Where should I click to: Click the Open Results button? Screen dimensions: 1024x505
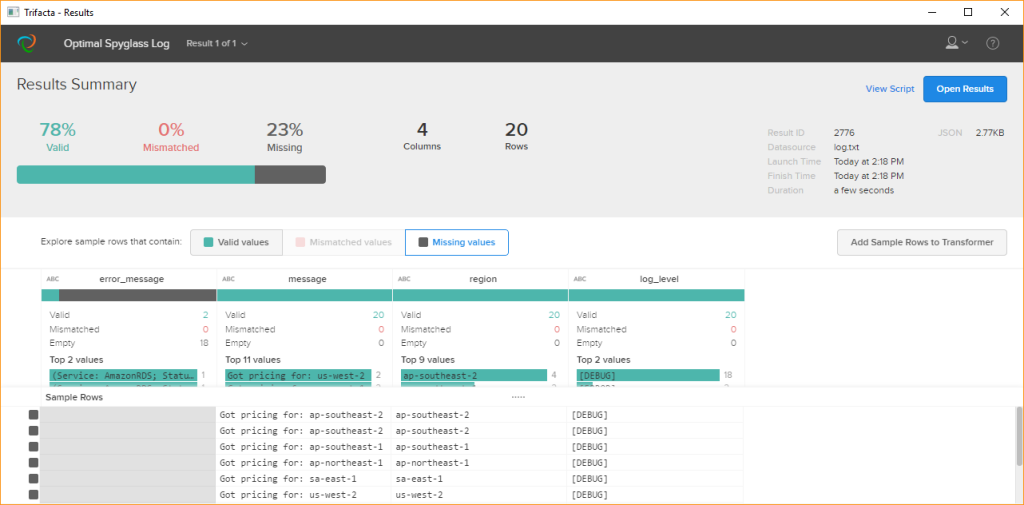click(x=965, y=89)
